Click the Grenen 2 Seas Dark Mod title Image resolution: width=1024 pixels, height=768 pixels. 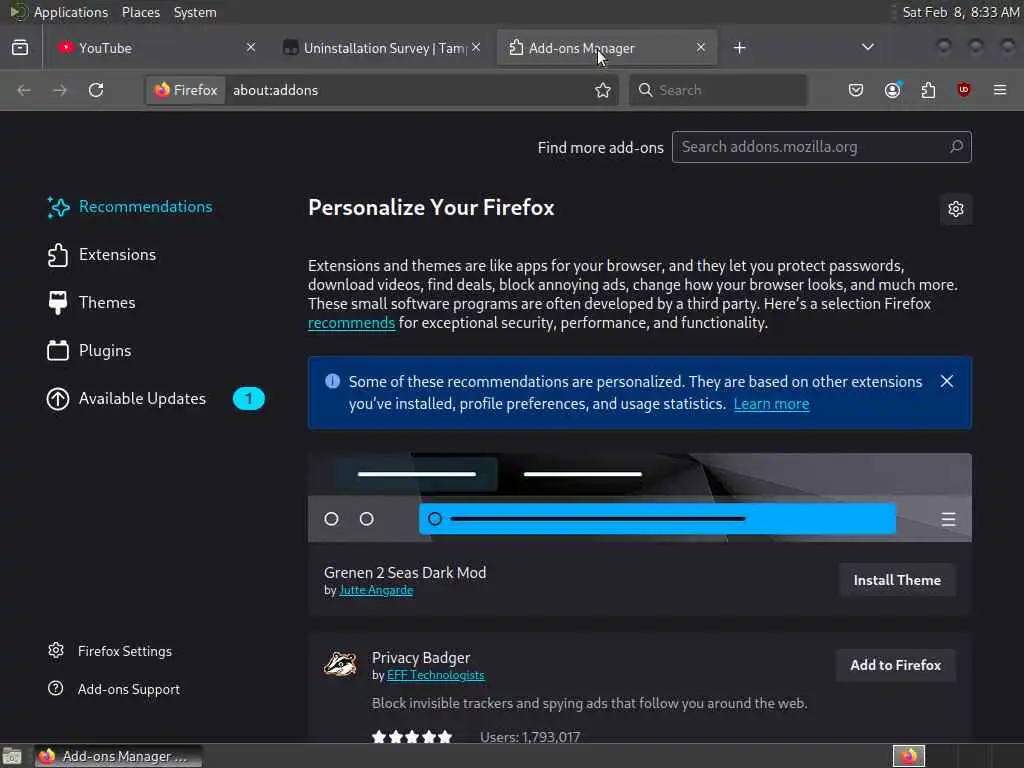tap(405, 573)
